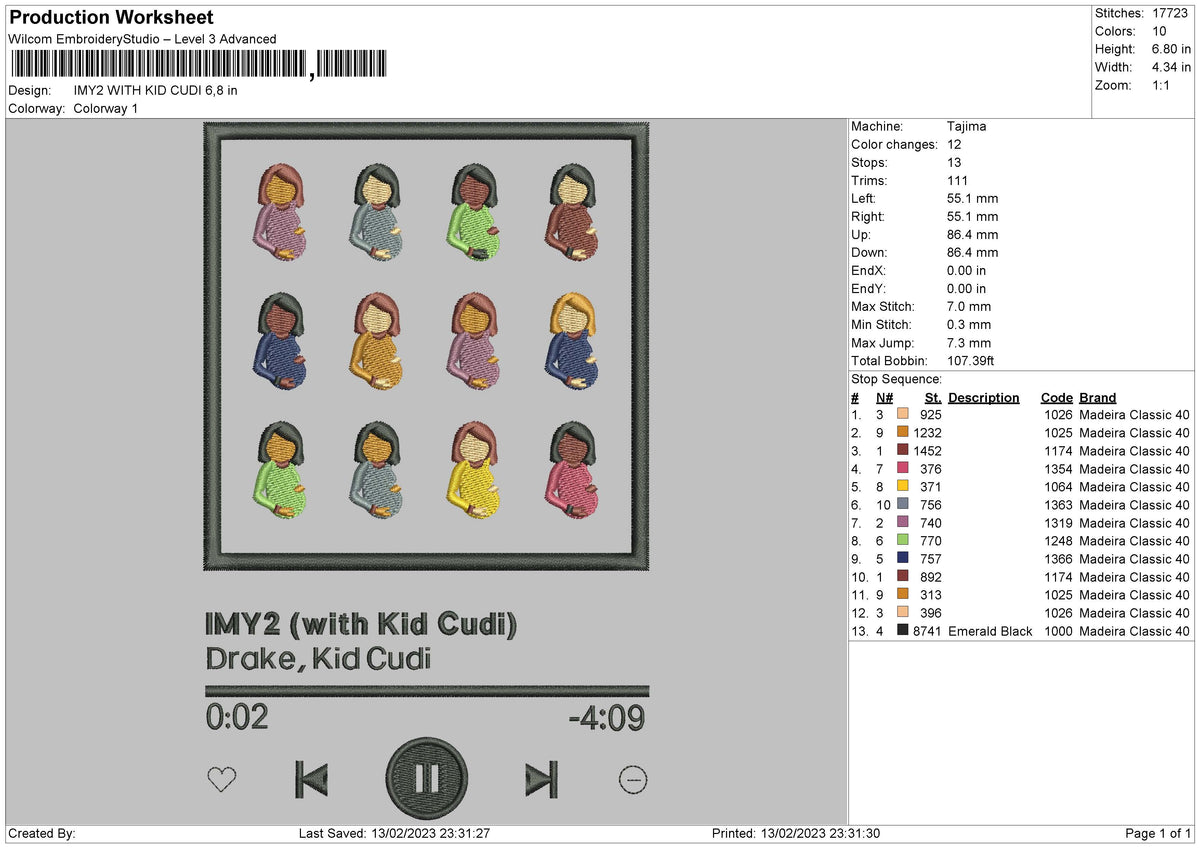Click embroidered artist text 'Drake, Kid Cudi'
This screenshot has height=848, width=1200.
coord(318,659)
